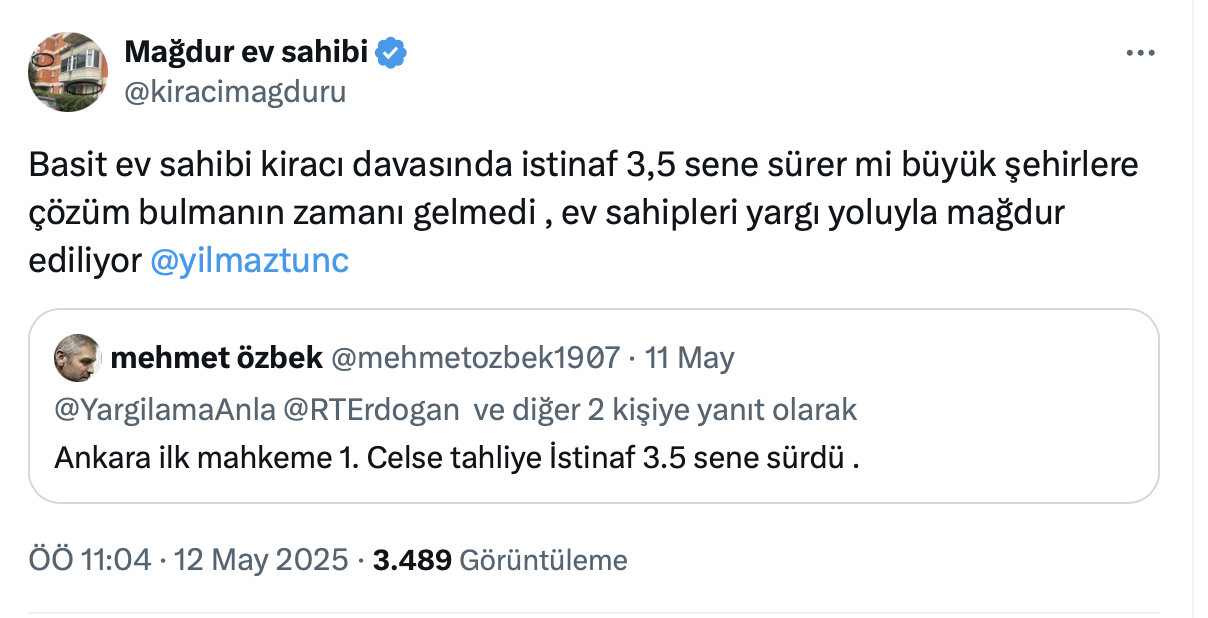Image resolution: width=1208 pixels, height=618 pixels.
Task: Open Mağdur ev sahibi's profile avatar
Action: [x=68, y=72]
